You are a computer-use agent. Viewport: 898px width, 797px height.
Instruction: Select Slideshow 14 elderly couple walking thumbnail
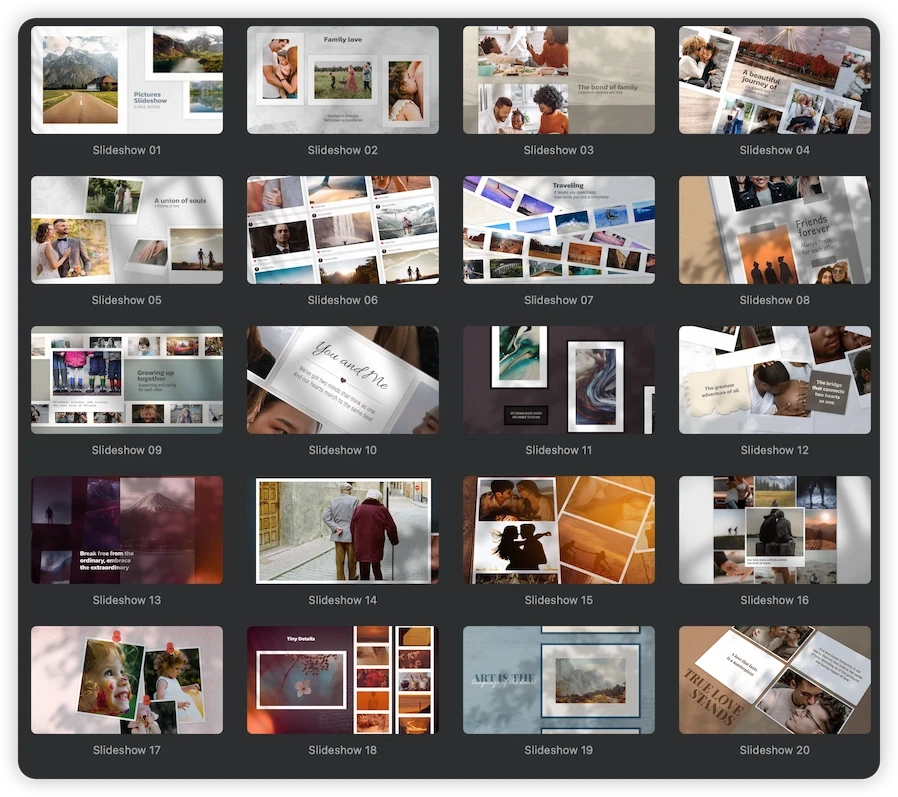pos(343,530)
